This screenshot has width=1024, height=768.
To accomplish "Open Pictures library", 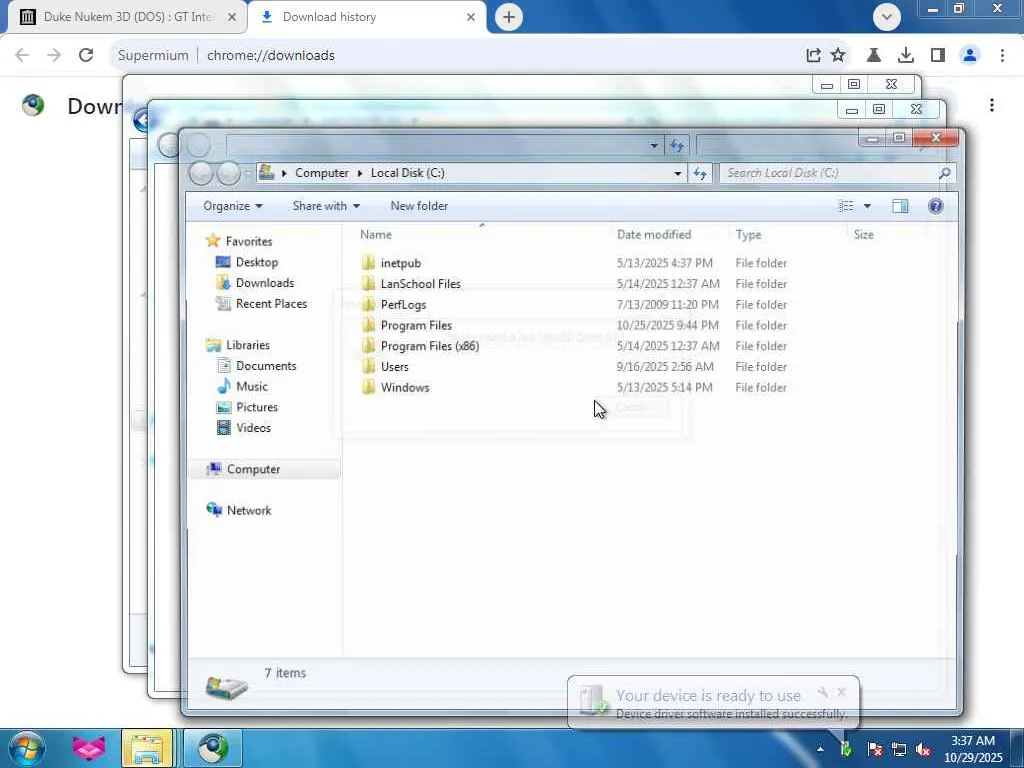I will tap(257, 408).
